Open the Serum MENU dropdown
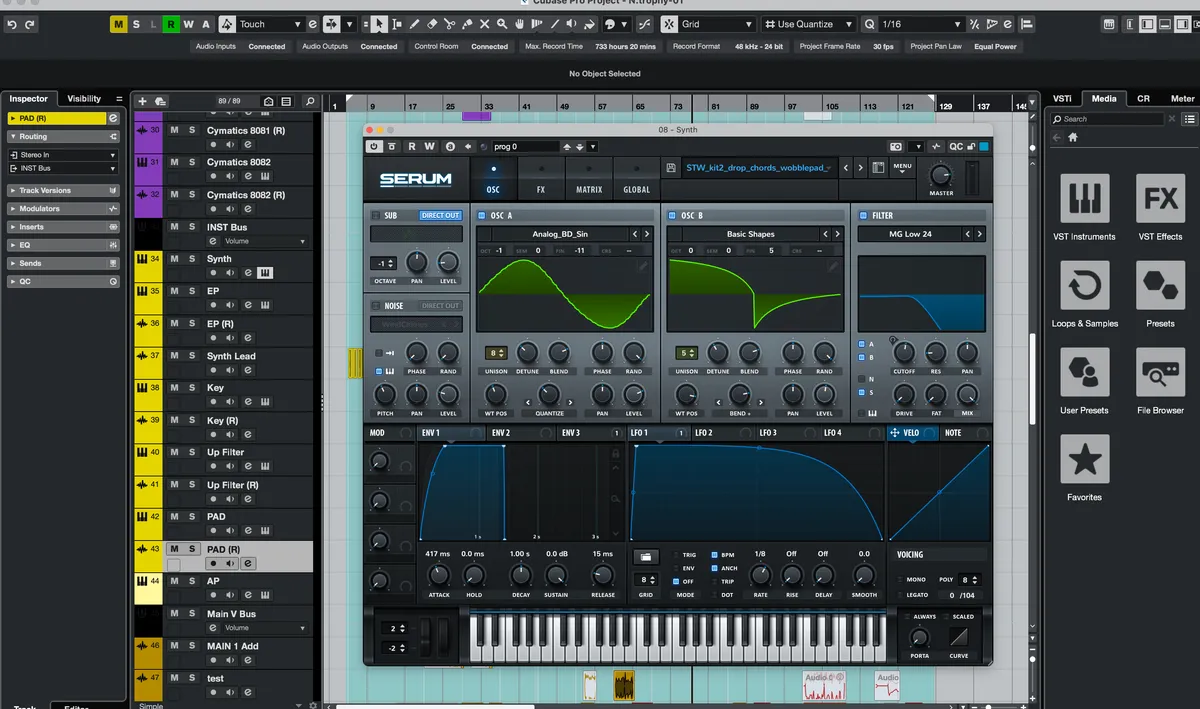1200x709 pixels. coord(903,168)
